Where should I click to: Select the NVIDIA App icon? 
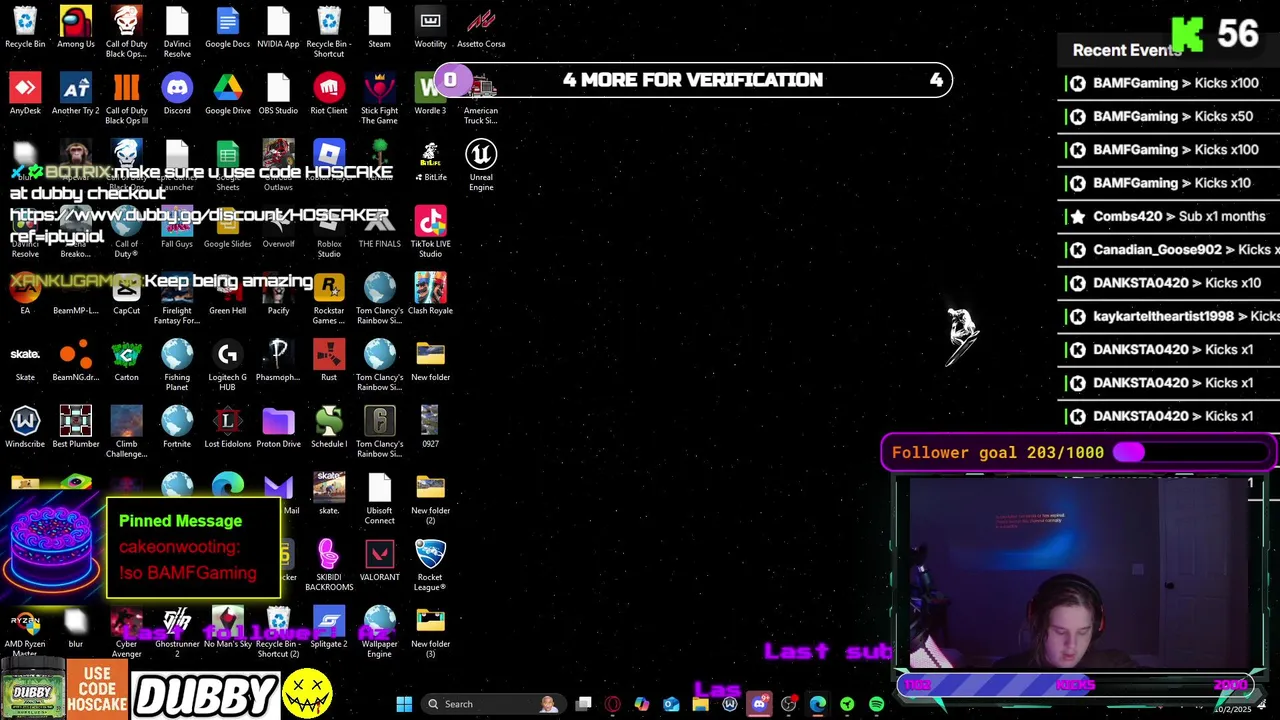click(278, 27)
